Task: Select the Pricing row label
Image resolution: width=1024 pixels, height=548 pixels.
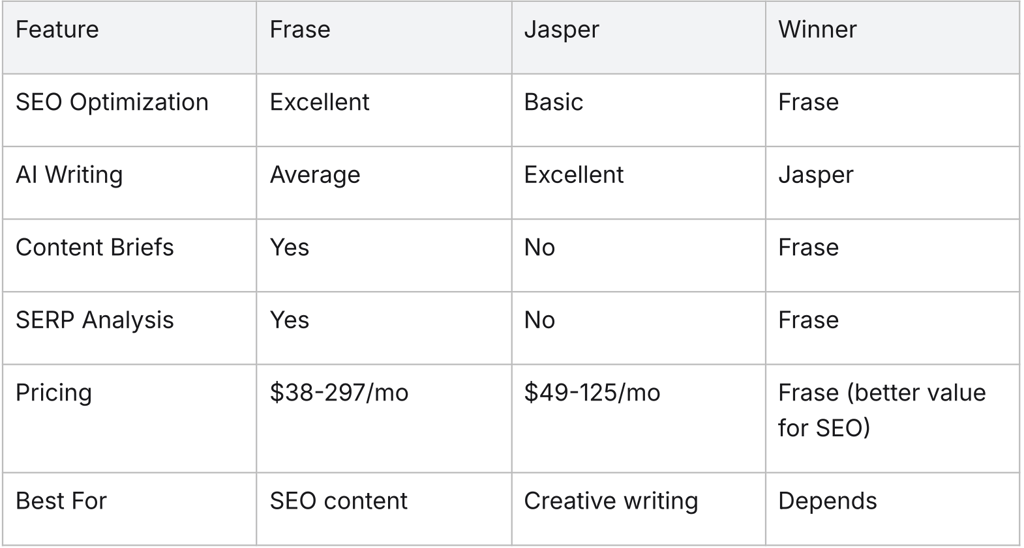Action: (x=53, y=393)
